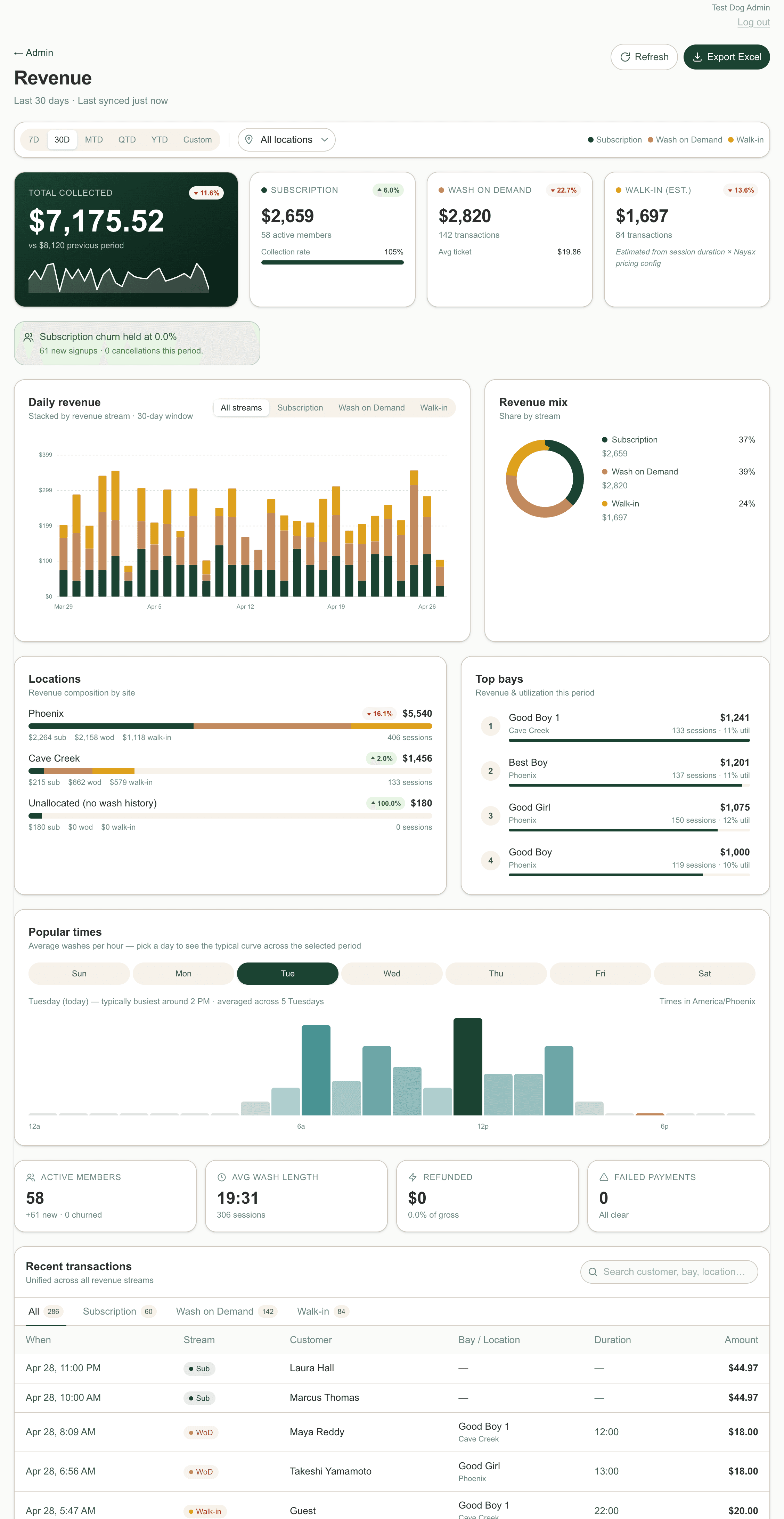The width and height of the screenshot is (784, 1519).
Task: Click the search customer, bay, location field
Action: click(670, 1272)
